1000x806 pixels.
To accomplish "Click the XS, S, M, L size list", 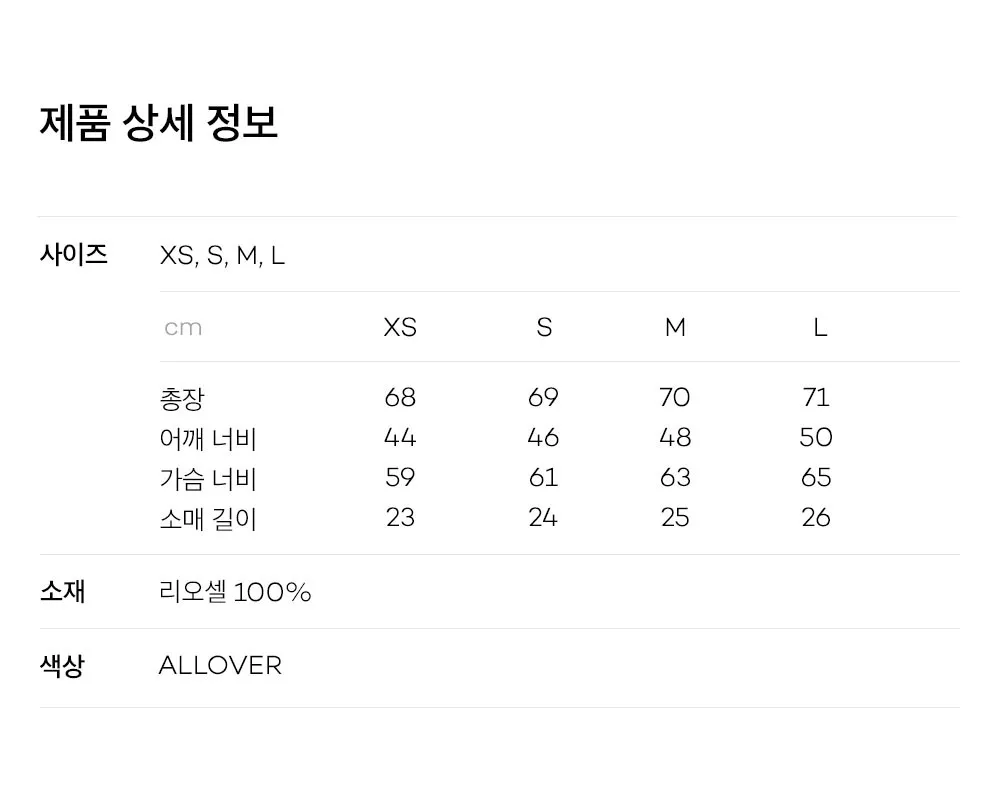I will click(222, 256).
